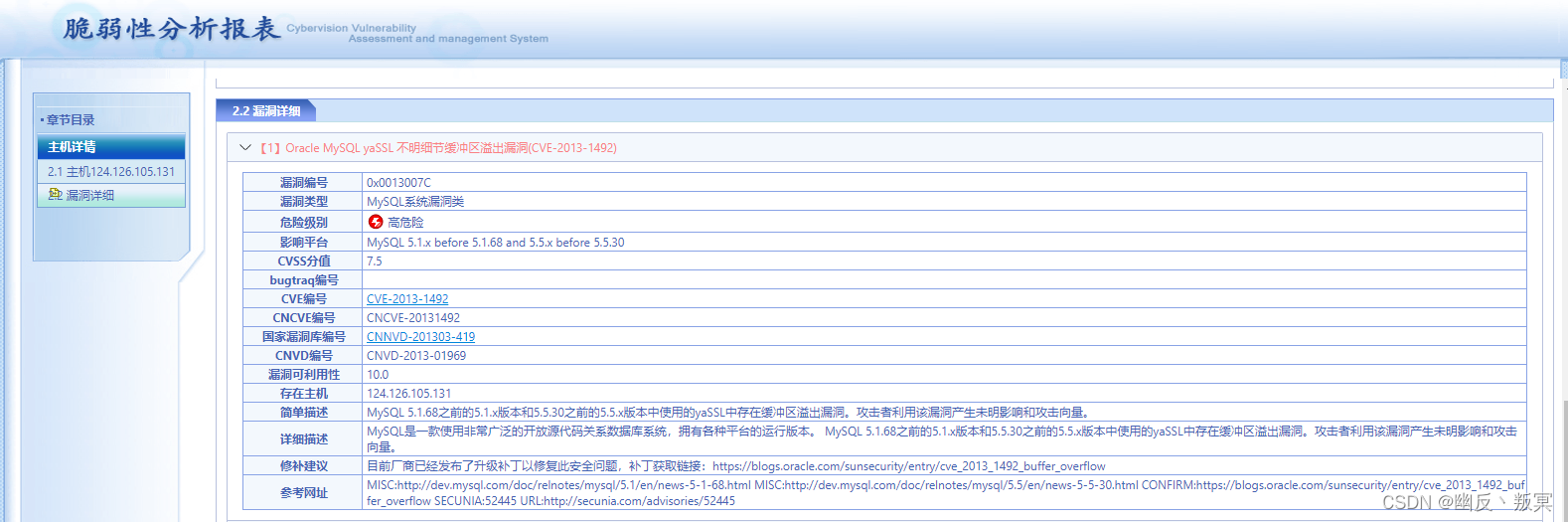The image size is (1568, 522).
Task: Click the vulnerability title CVE-2013-1492 header text
Action: point(438,148)
